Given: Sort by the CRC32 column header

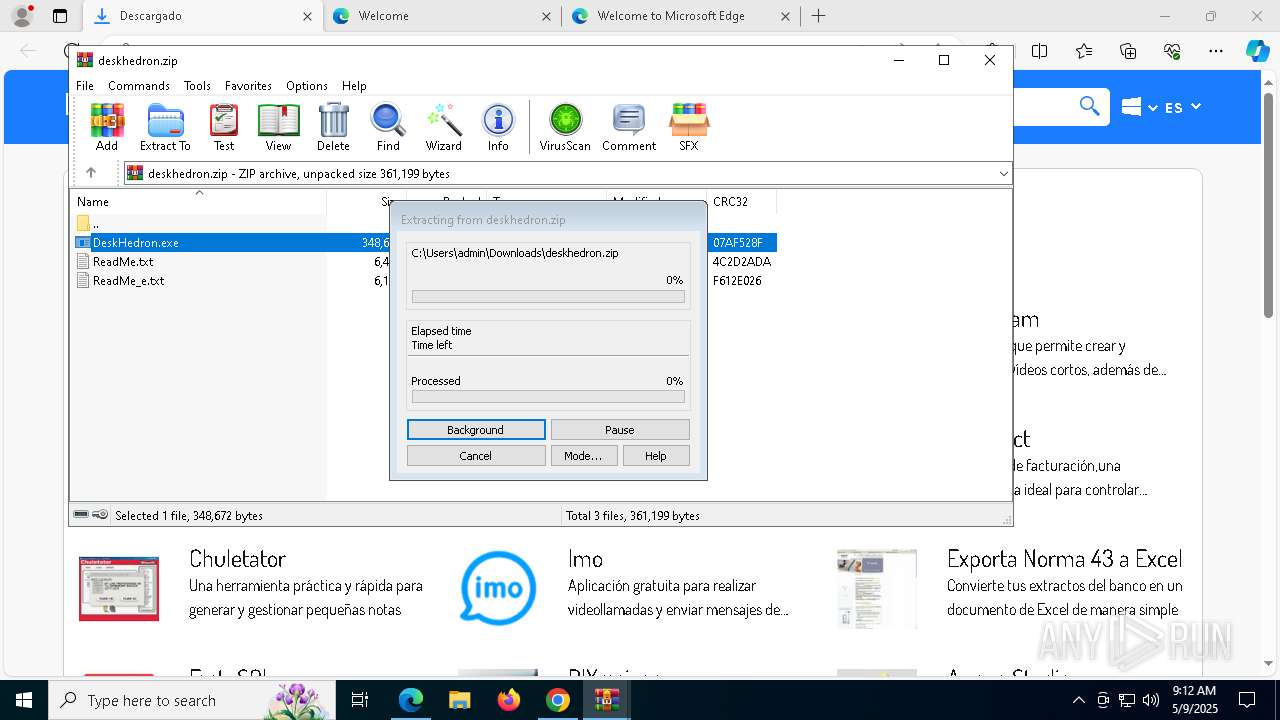Looking at the screenshot, I should (x=741, y=201).
